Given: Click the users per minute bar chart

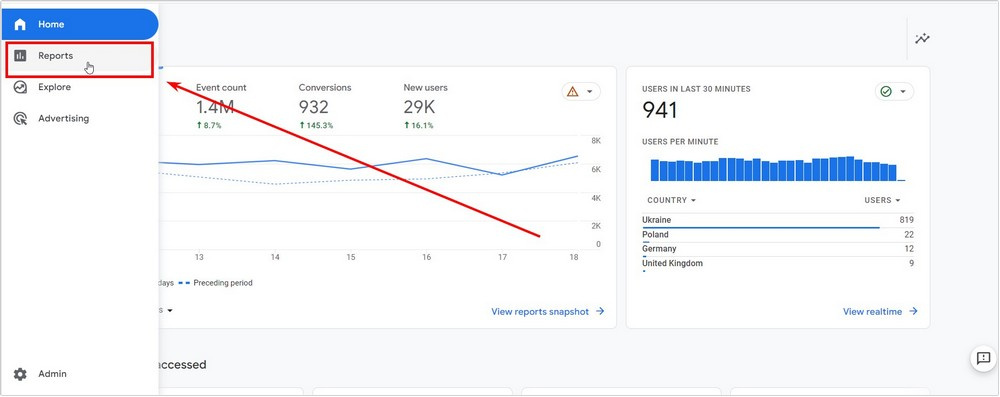Looking at the screenshot, I should [x=777, y=169].
